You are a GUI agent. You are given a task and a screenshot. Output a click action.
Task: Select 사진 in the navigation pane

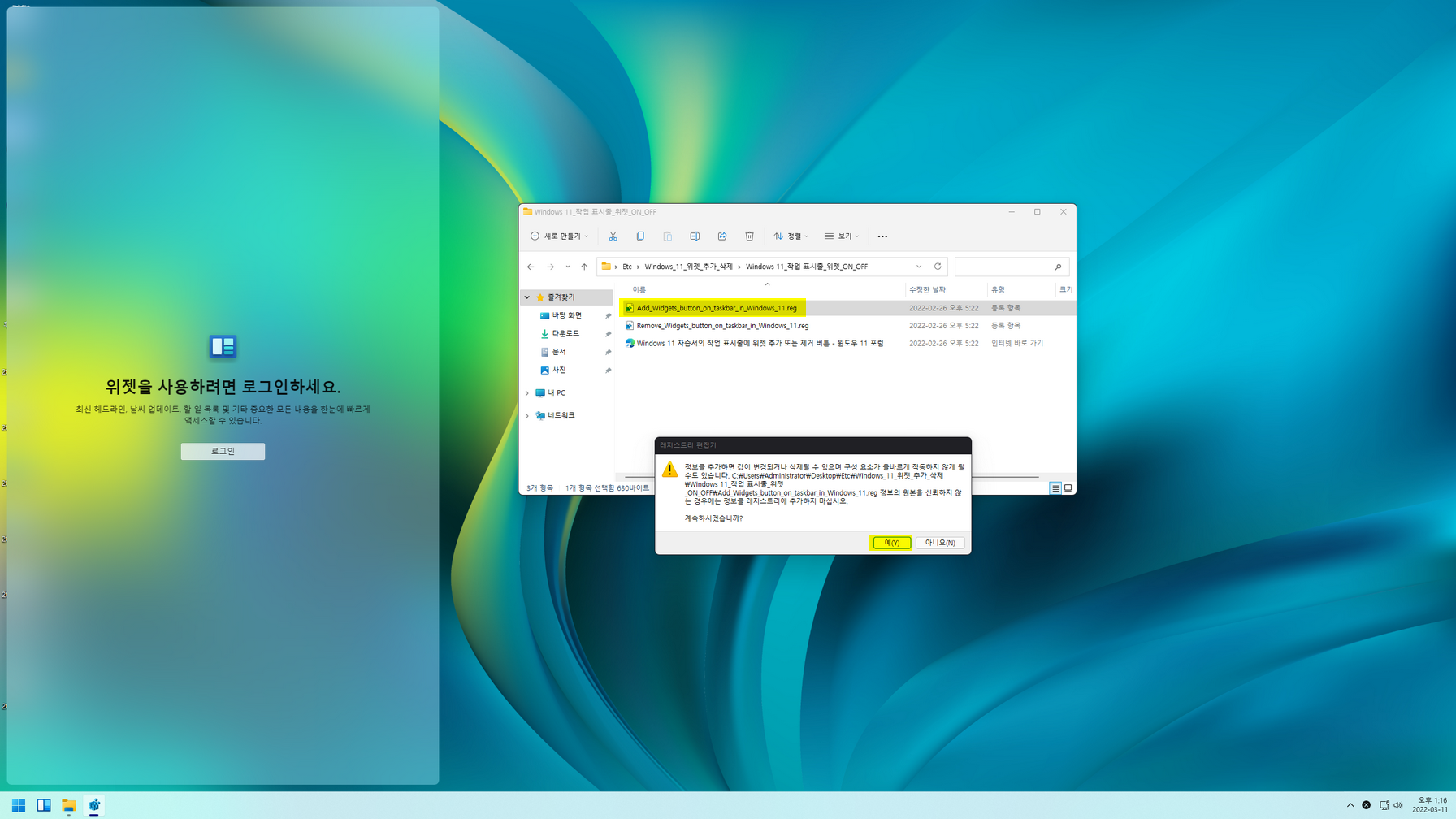(559, 370)
